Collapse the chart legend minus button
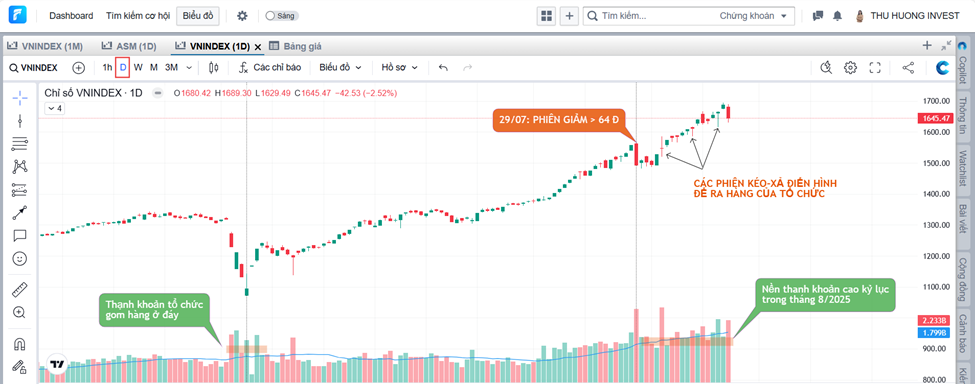 (158, 93)
